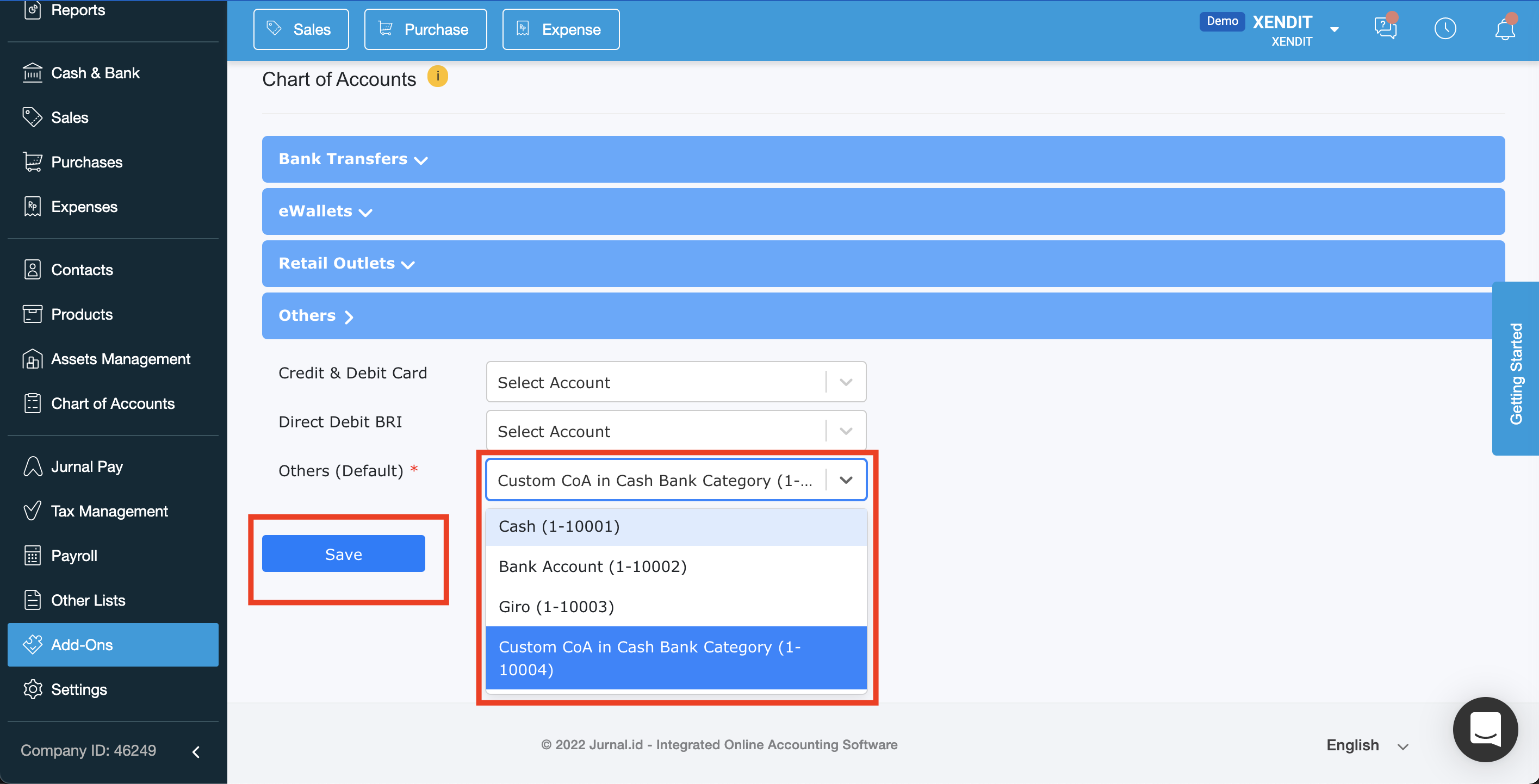Collapse sidebar with the left arrow
1539x784 pixels.
coord(196,752)
